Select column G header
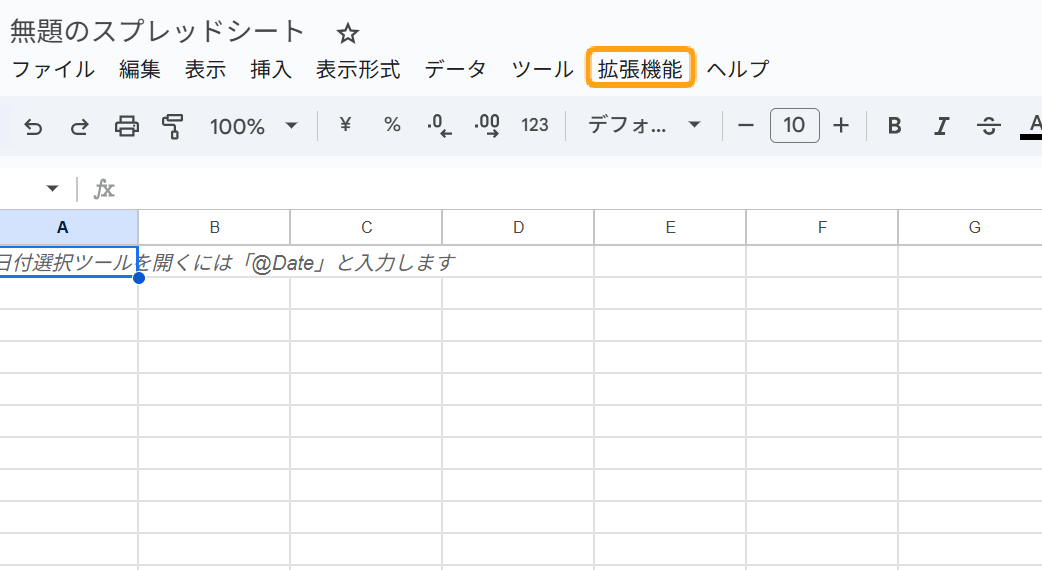1042x570 pixels. pyautogui.click(x=974, y=227)
